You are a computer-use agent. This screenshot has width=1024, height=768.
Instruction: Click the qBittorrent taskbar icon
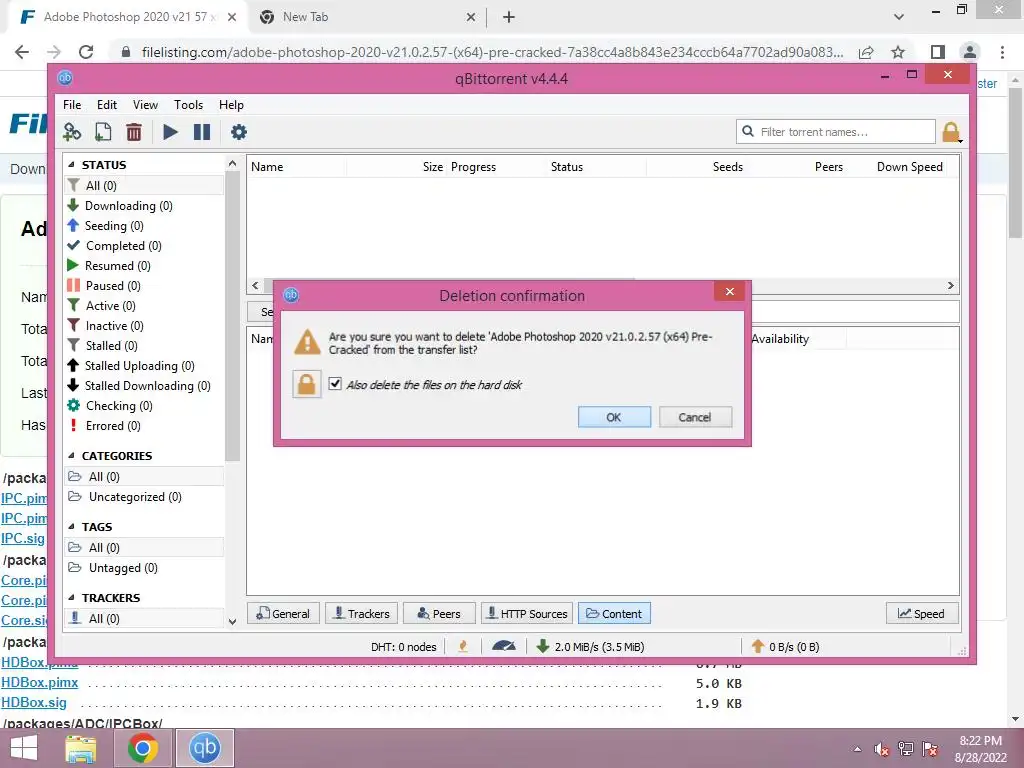point(204,748)
